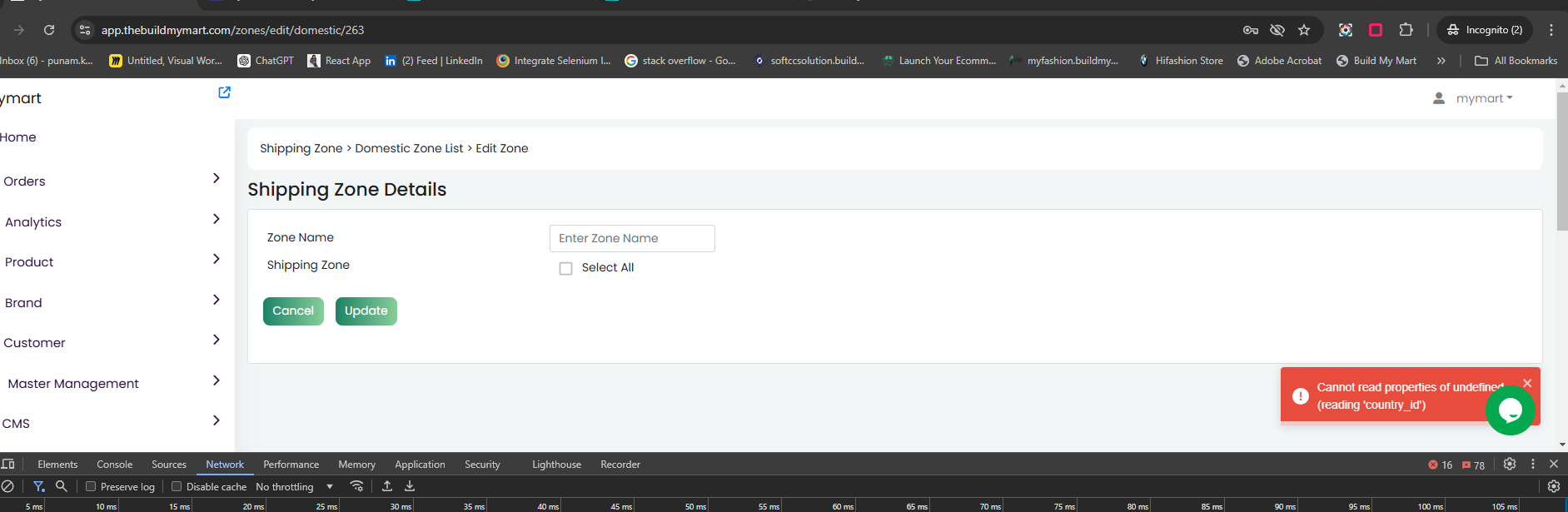The image size is (1568, 512).
Task: Open the Extensions puzzle icon
Action: [1406, 30]
